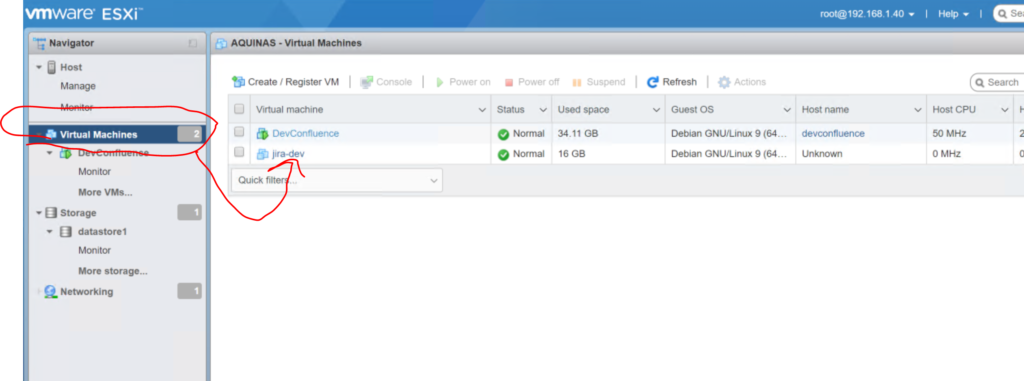Screen dimensions: 1024x381
Task: Click the datastore1 icon in Navigator
Action: [66, 232]
